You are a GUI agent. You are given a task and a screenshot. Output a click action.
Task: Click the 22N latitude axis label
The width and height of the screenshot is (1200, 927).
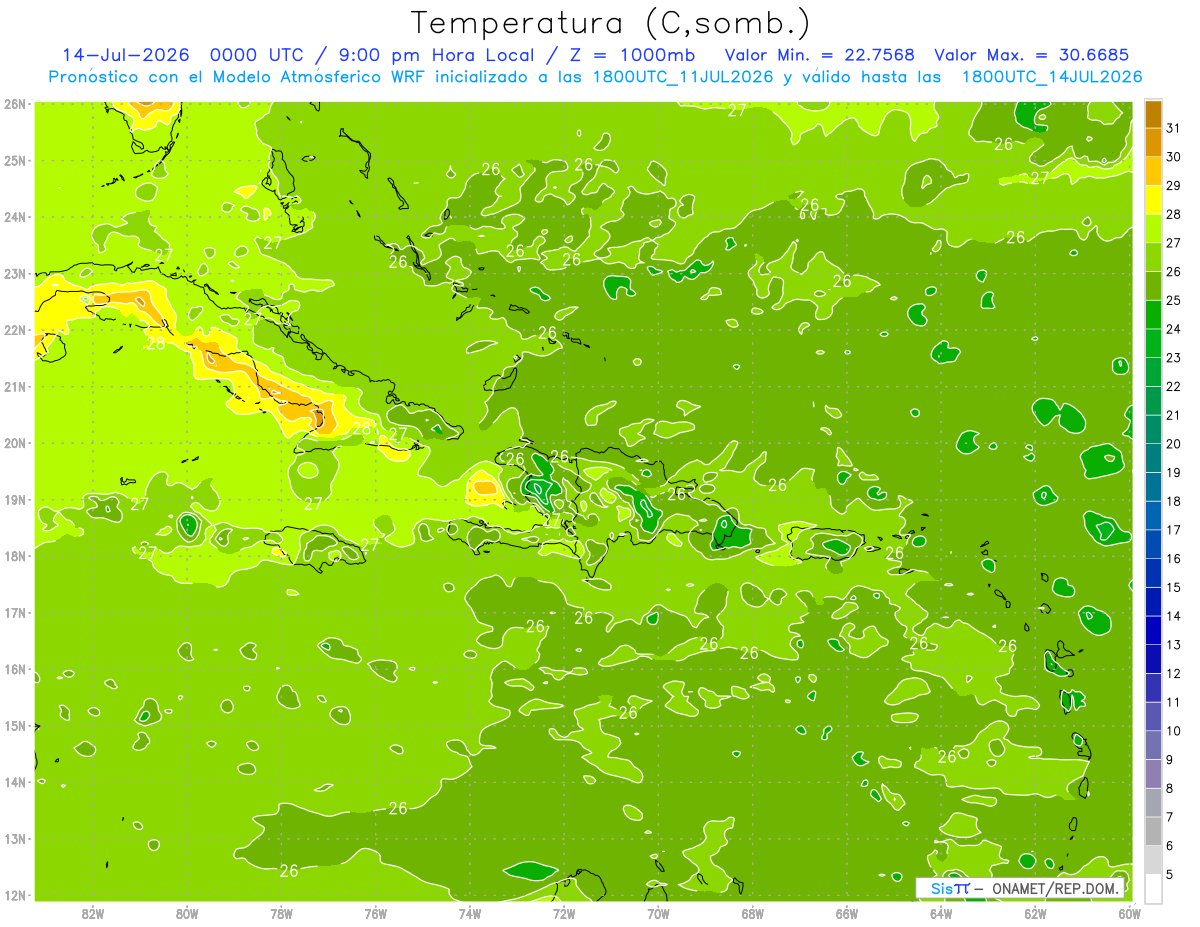[14, 330]
